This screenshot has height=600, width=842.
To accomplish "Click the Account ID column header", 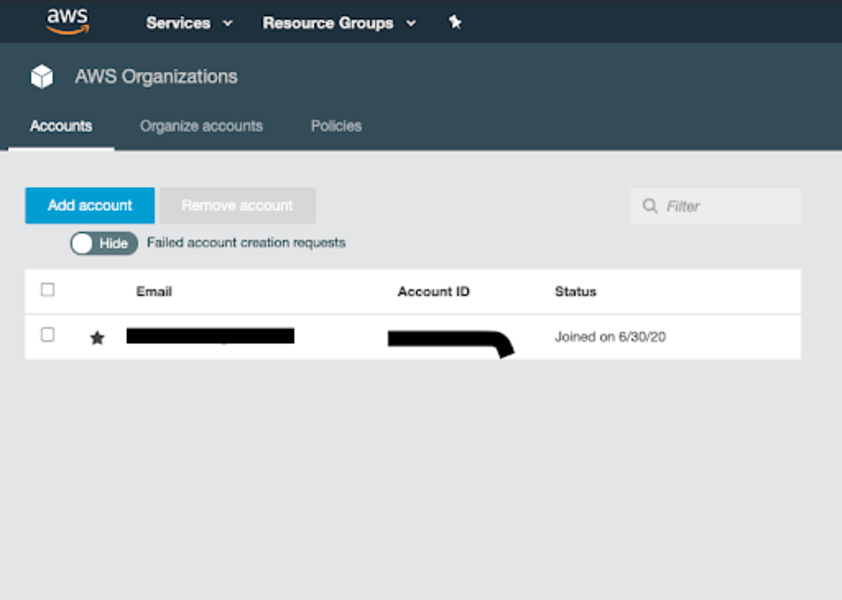I will 433,292.
